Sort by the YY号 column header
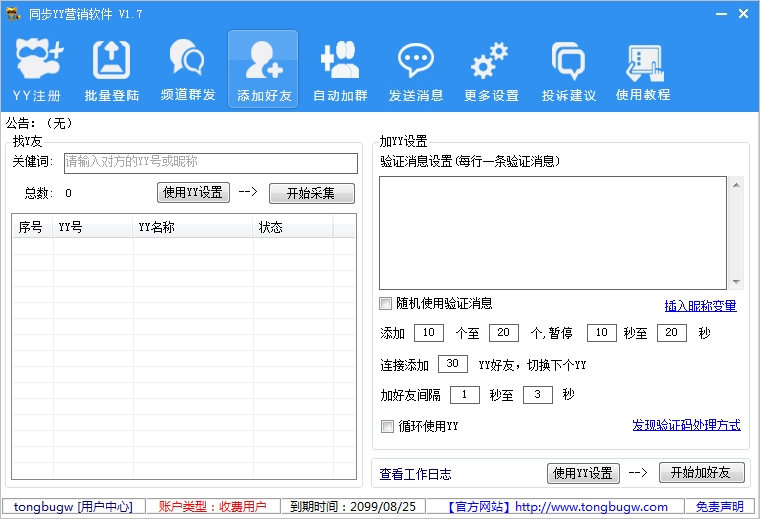 coord(92,227)
